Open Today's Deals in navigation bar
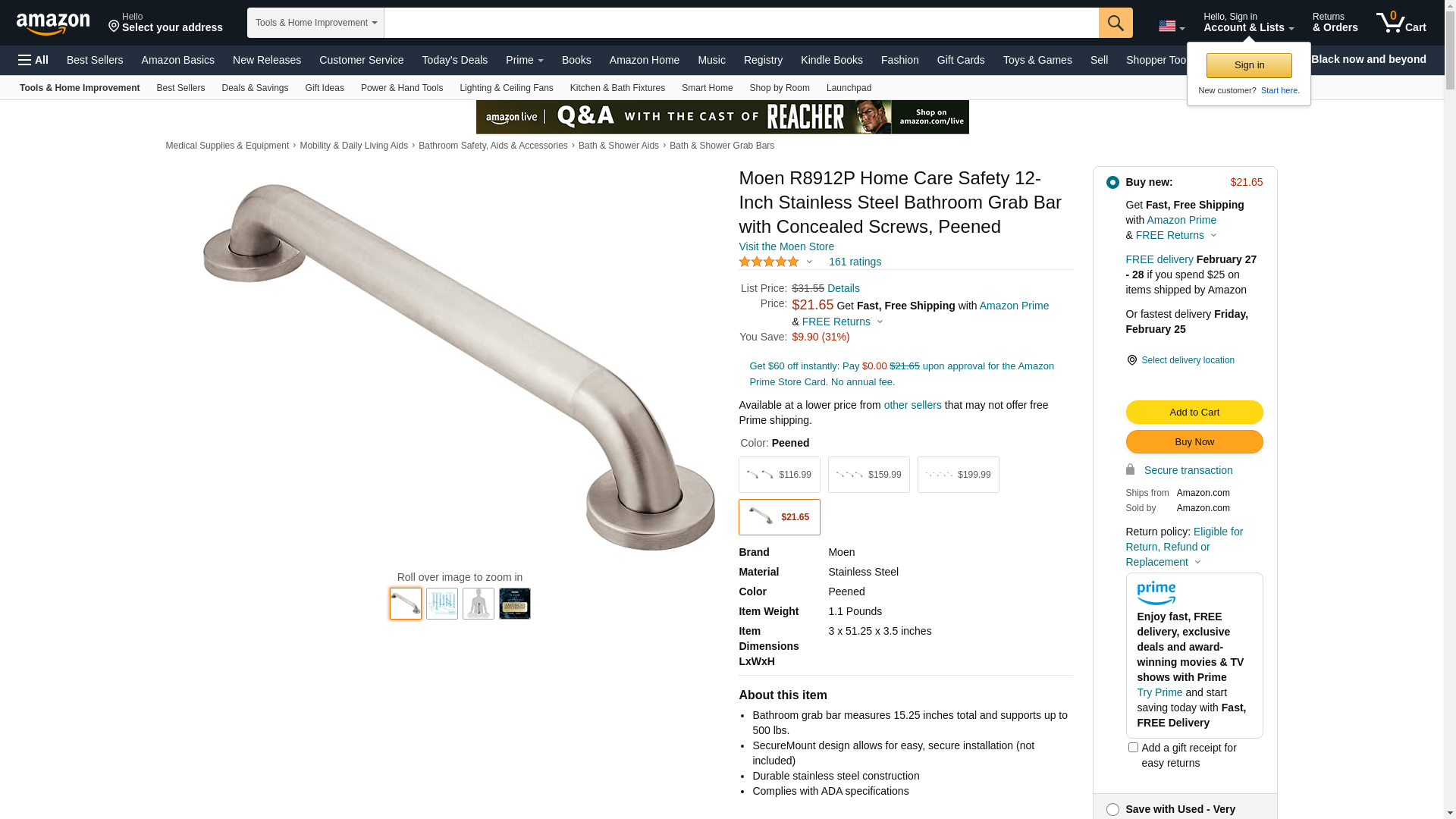 coord(455,60)
